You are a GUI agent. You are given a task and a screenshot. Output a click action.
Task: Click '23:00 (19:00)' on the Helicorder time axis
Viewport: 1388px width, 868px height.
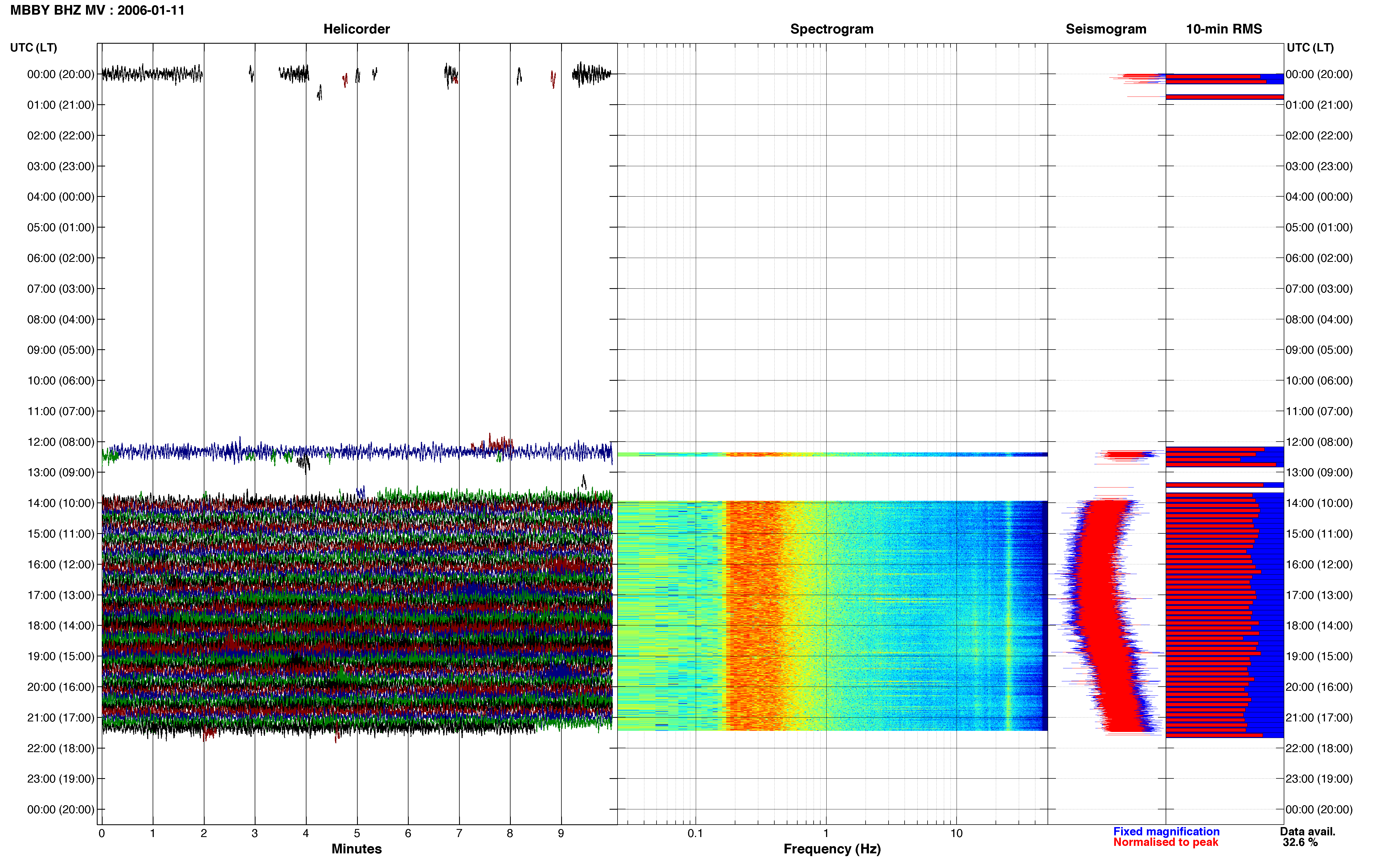pos(61,779)
